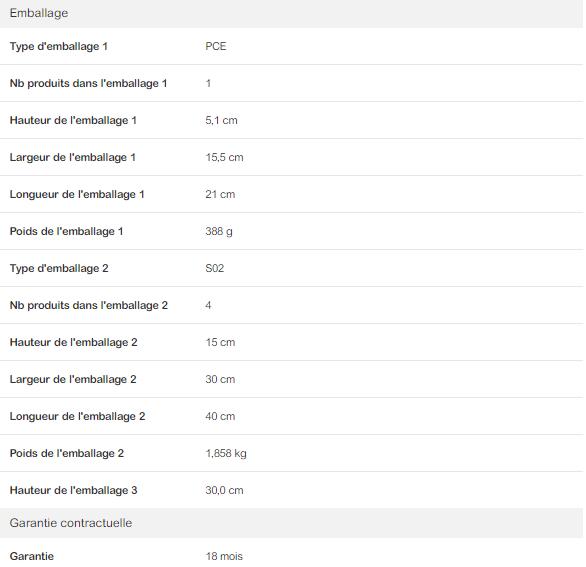586x567 pixels.
Task: Select the Type d'emballage 1 label
Action: pos(59,46)
